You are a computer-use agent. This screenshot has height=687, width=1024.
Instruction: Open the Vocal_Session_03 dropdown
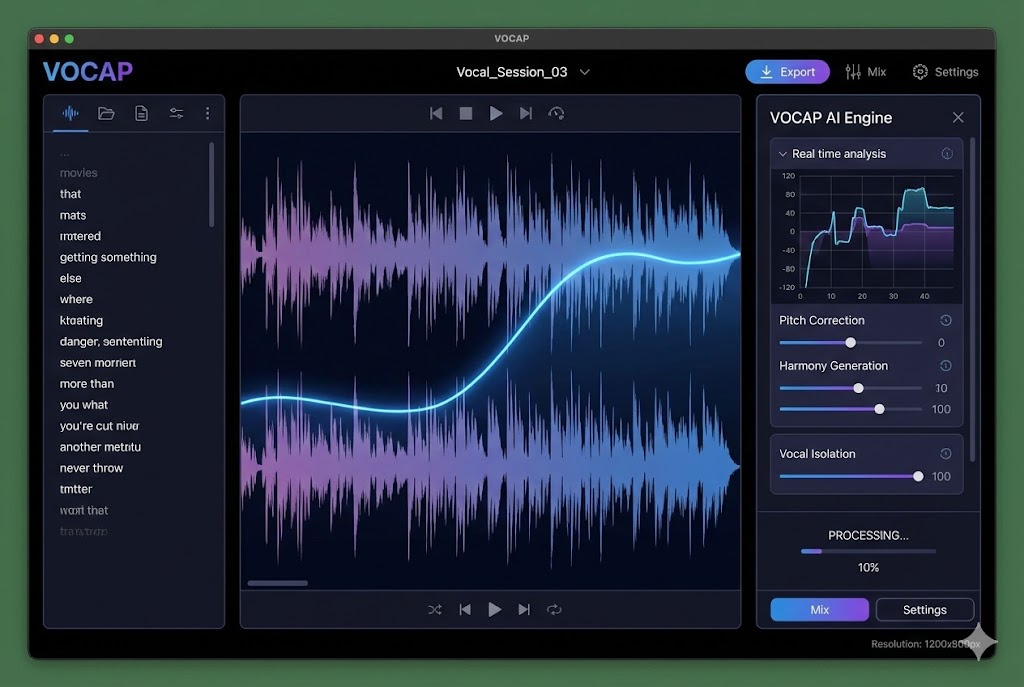pos(584,72)
